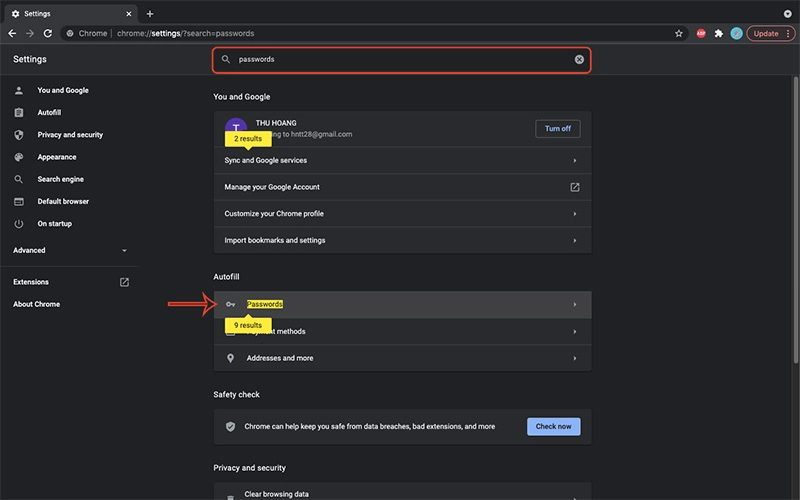Click the Passwords row chevron
The image size is (800, 500).
[x=574, y=305]
